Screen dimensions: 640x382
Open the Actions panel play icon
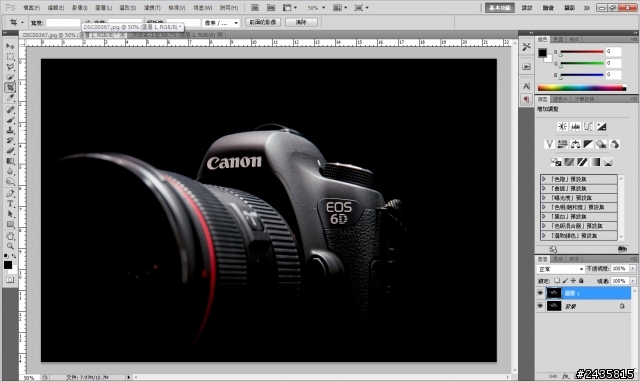[527, 67]
